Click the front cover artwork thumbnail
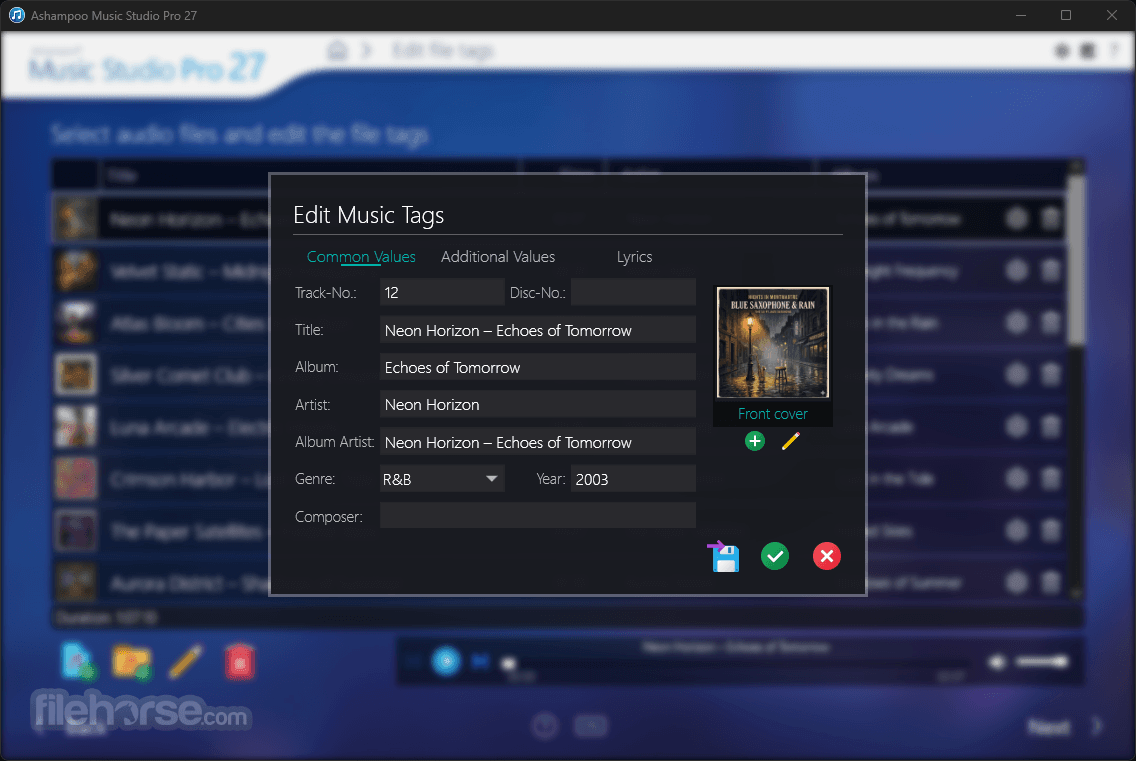 tap(772, 342)
